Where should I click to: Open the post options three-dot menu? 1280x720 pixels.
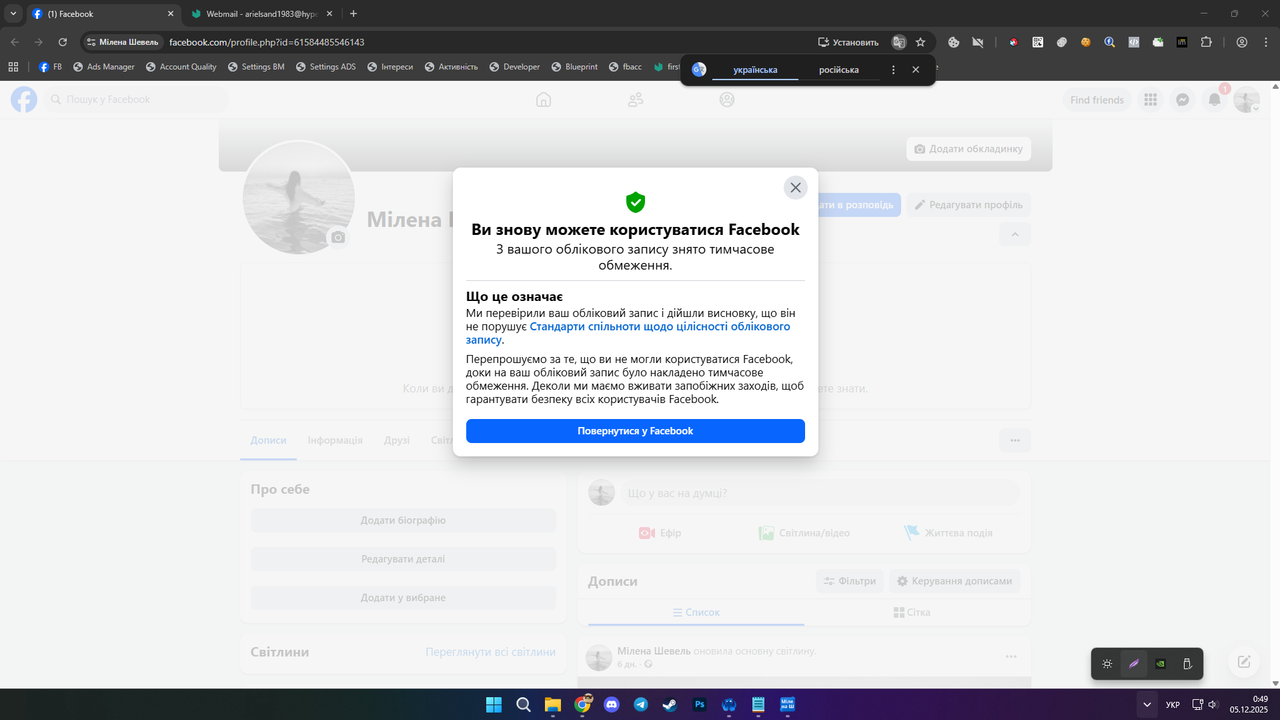pyautogui.click(x=1010, y=657)
